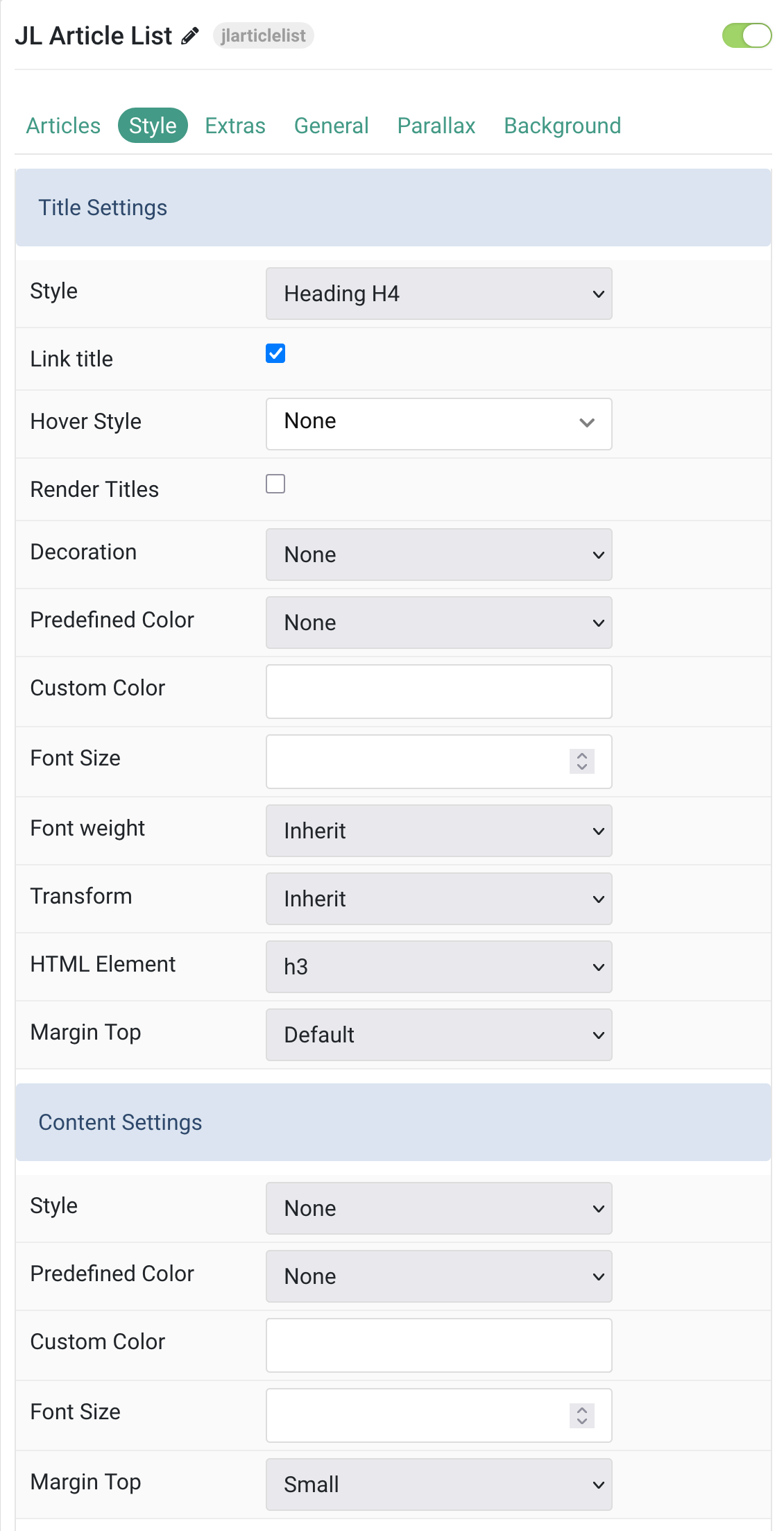The image size is (784, 1531).
Task: Open the HTML Element dropdown showing h3
Action: pyautogui.click(x=438, y=967)
